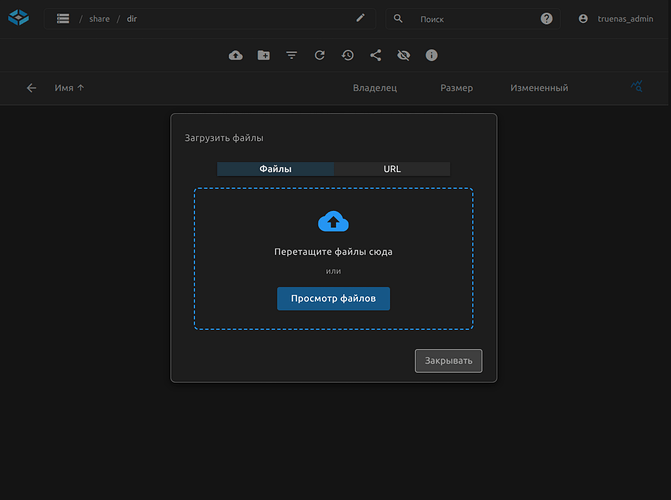
Task: Click the share icon
Action: pos(376,55)
